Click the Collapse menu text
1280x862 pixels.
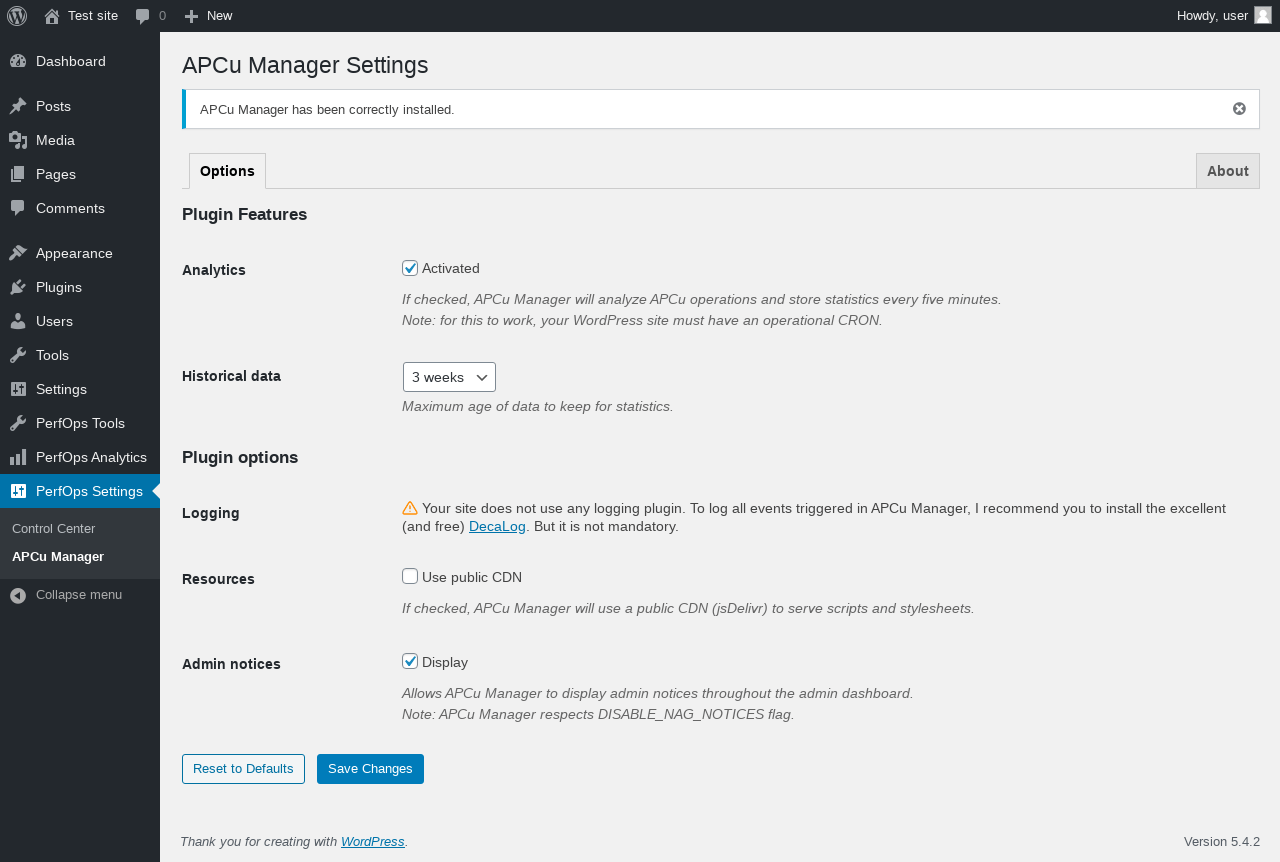coord(79,595)
